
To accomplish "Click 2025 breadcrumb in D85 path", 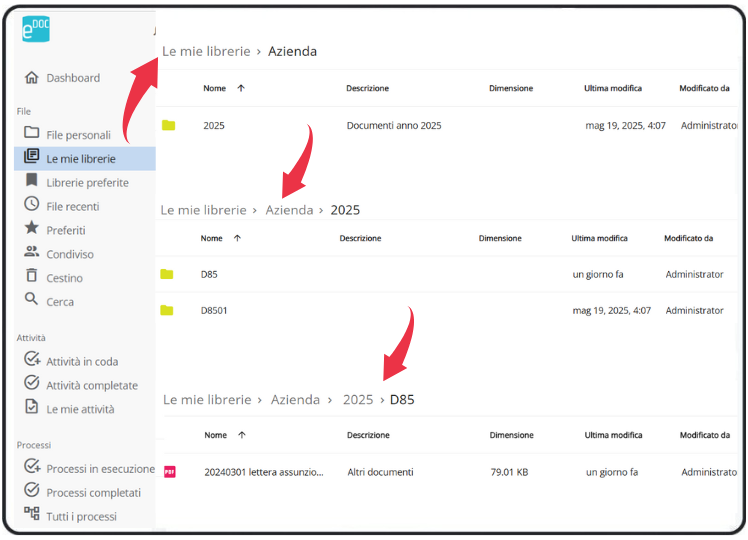I will pos(357,399).
